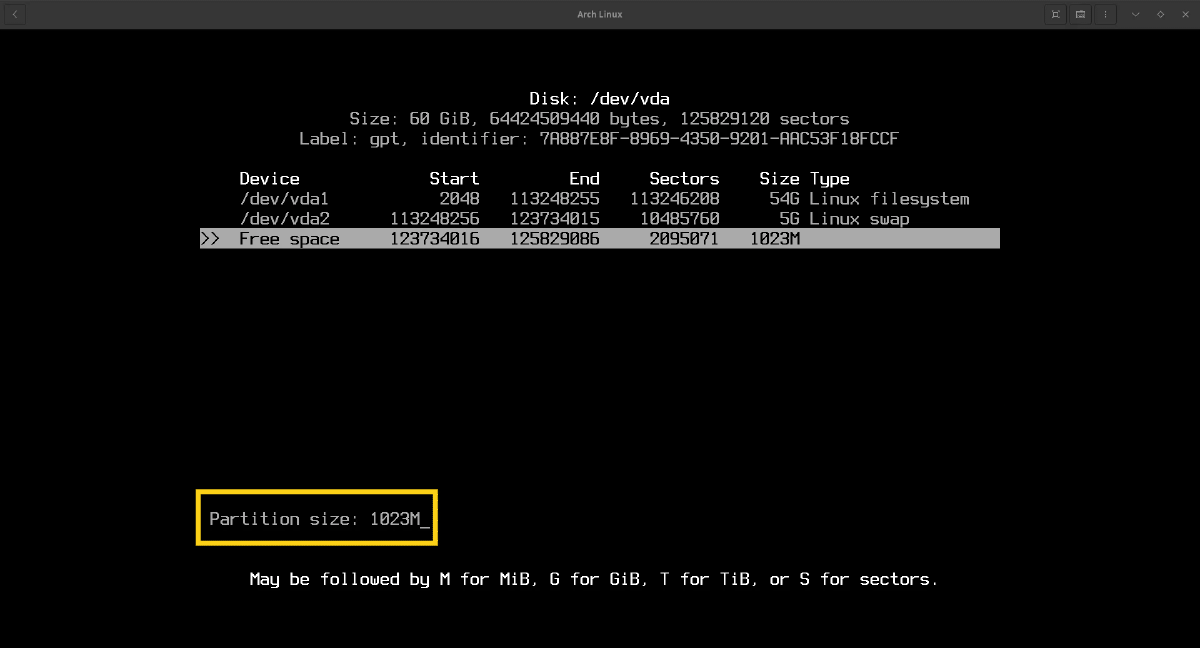This screenshot has height=648, width=1200.
Task: Click the Sectors column header
Action: (684, 179)
